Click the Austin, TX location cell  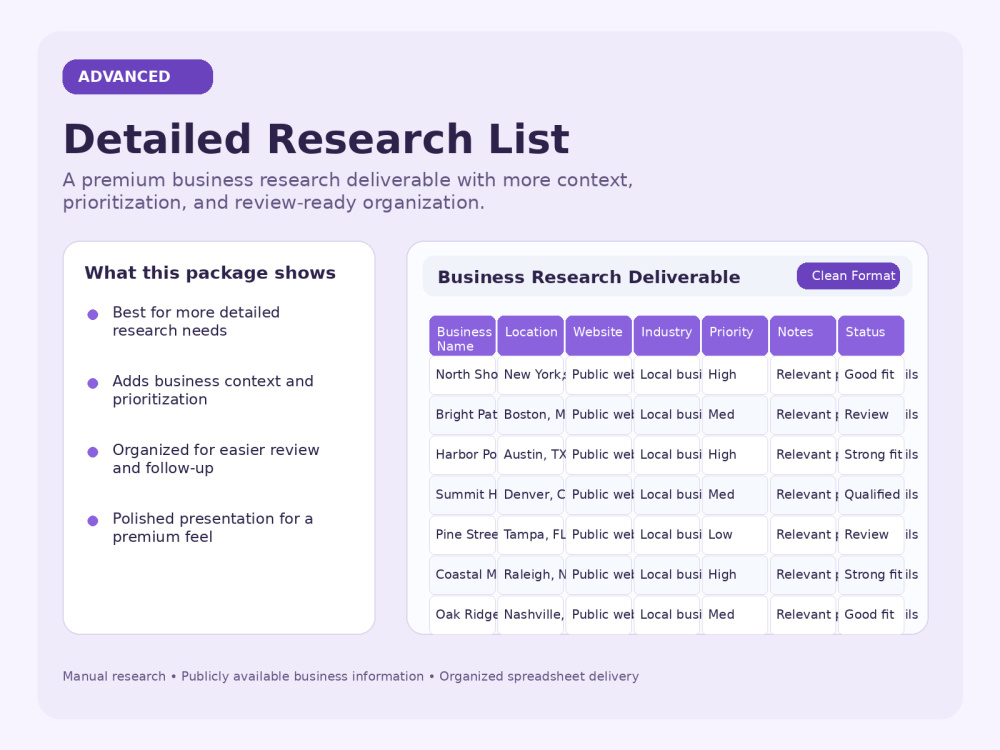[531, 455]
